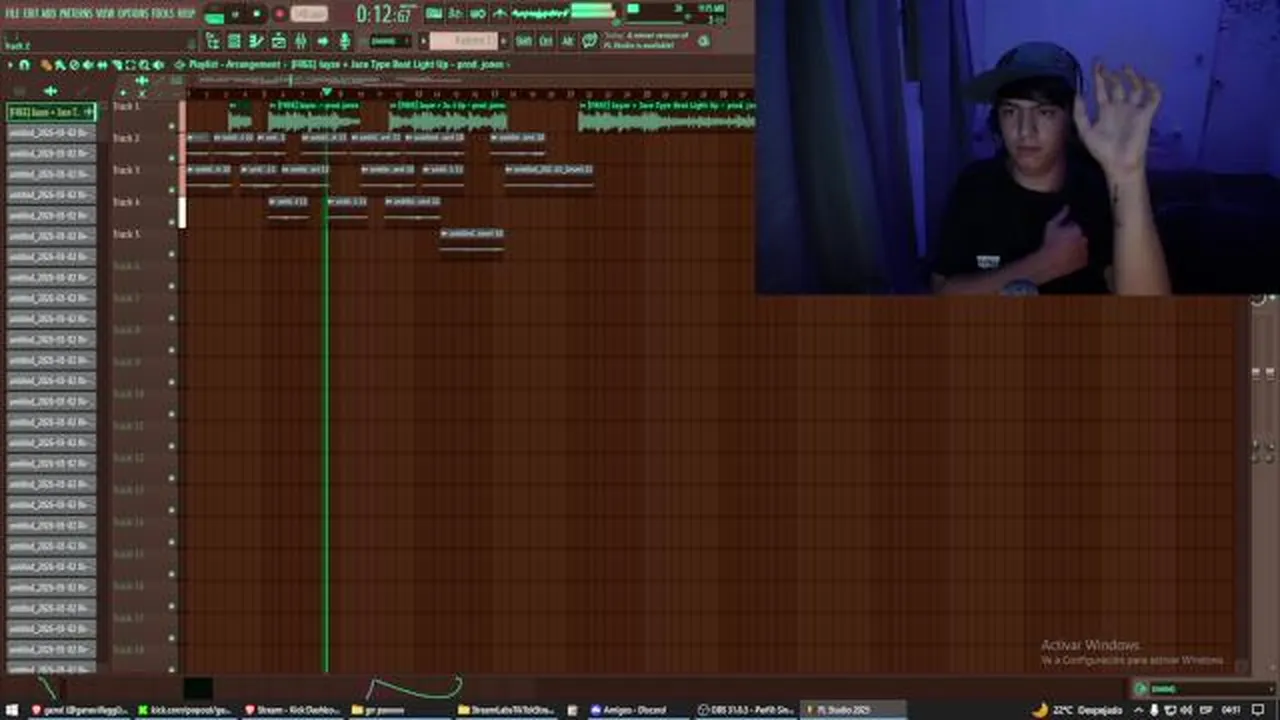Click the microphone recording icon
The width and height of the screenshot is (1280, 720).
coord(344,41)
